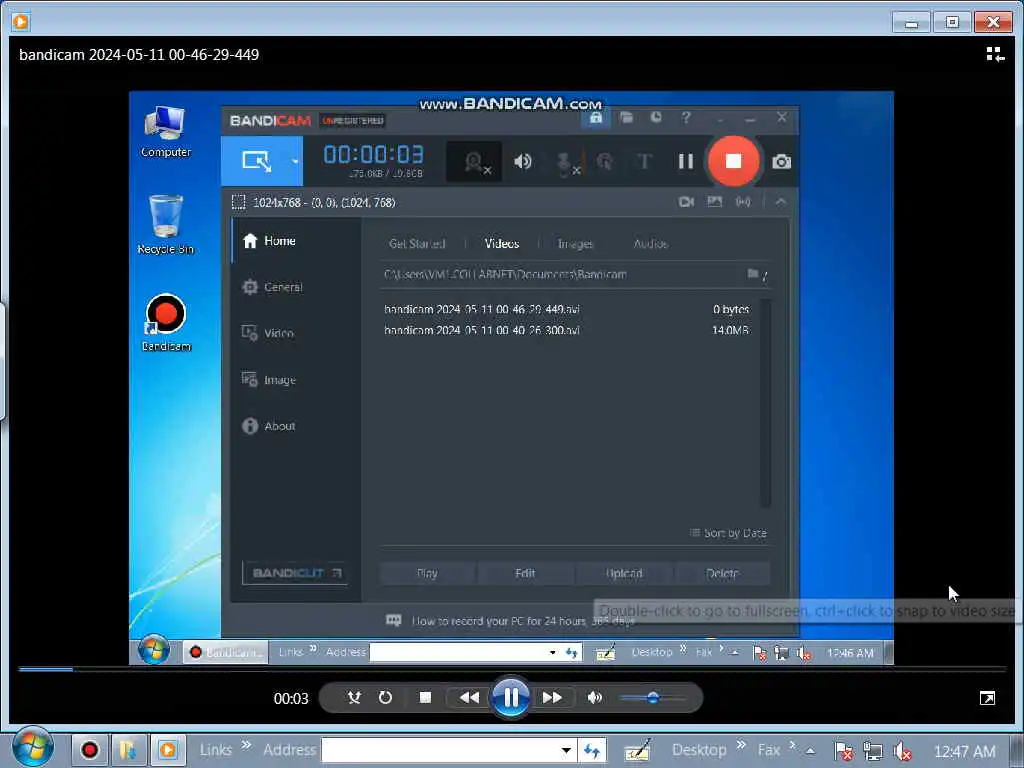Click the Delete button in Bandicam
This screenshot has width=1024, height=768.
[x=722, y=573]
